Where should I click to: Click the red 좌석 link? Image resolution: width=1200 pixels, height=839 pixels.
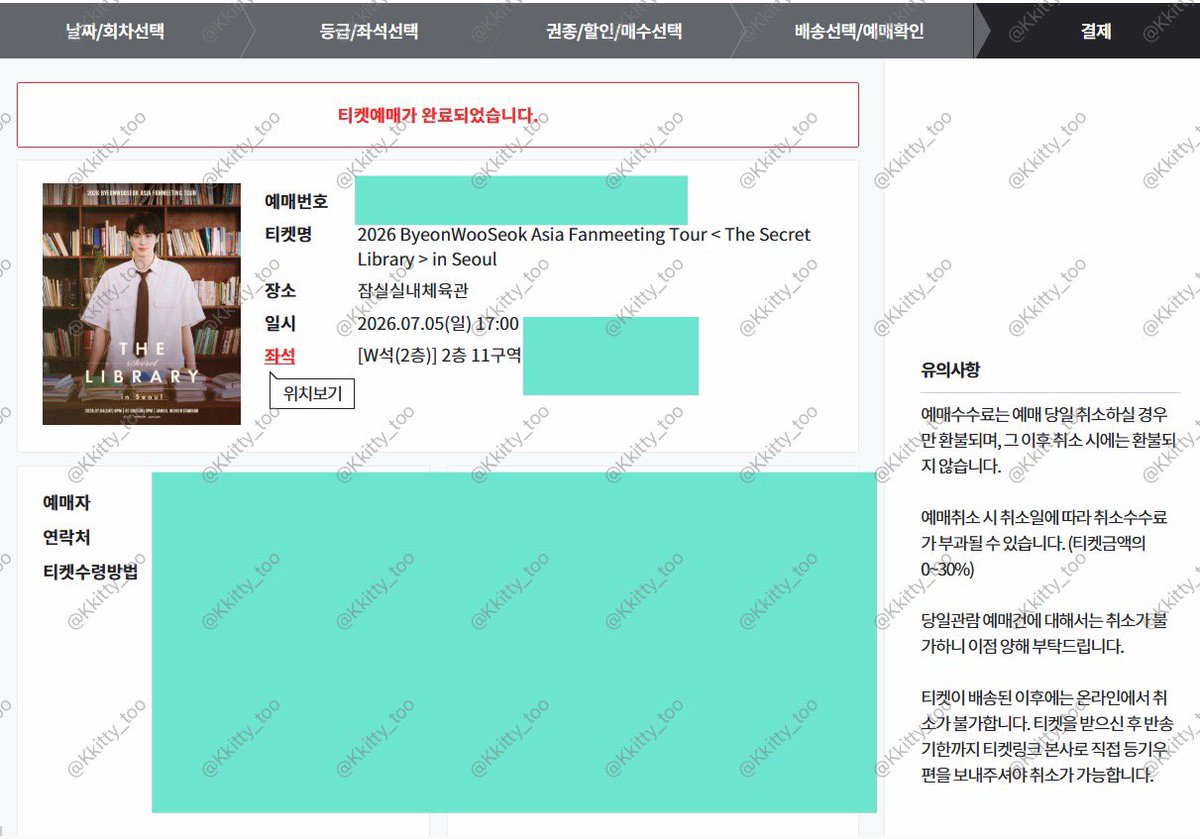[x=279, y=356]
